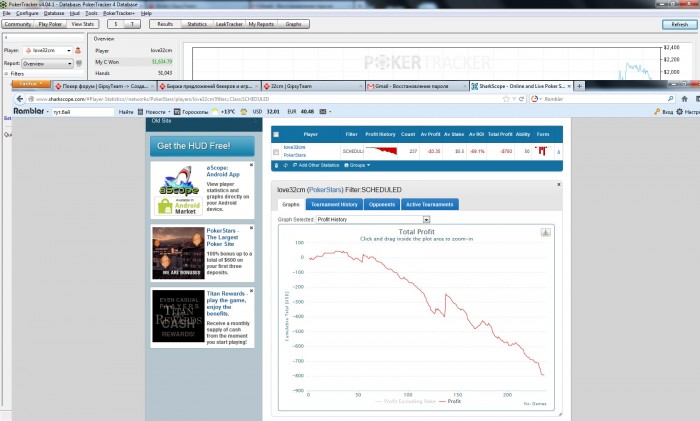Open a new Firefox tab

click(x=579, y=86)
